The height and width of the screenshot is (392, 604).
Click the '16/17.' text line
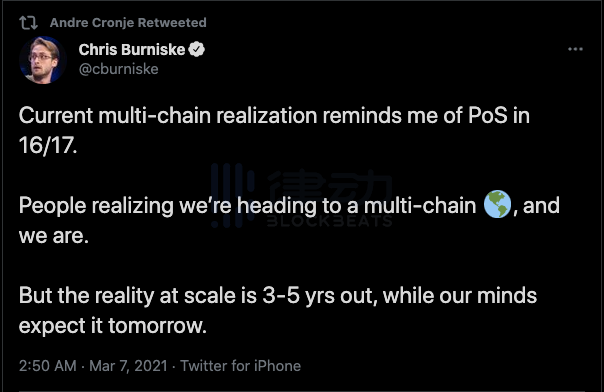click(48, 146)
